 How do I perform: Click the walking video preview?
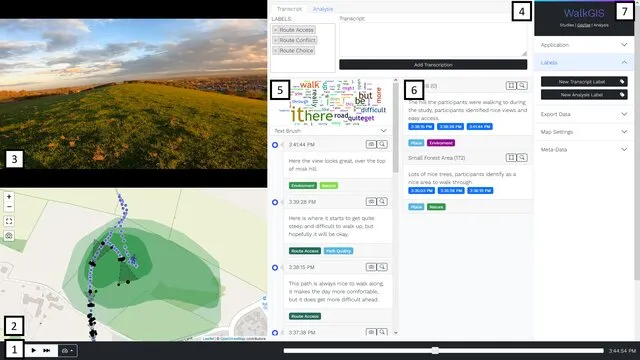tap(133, 94)
